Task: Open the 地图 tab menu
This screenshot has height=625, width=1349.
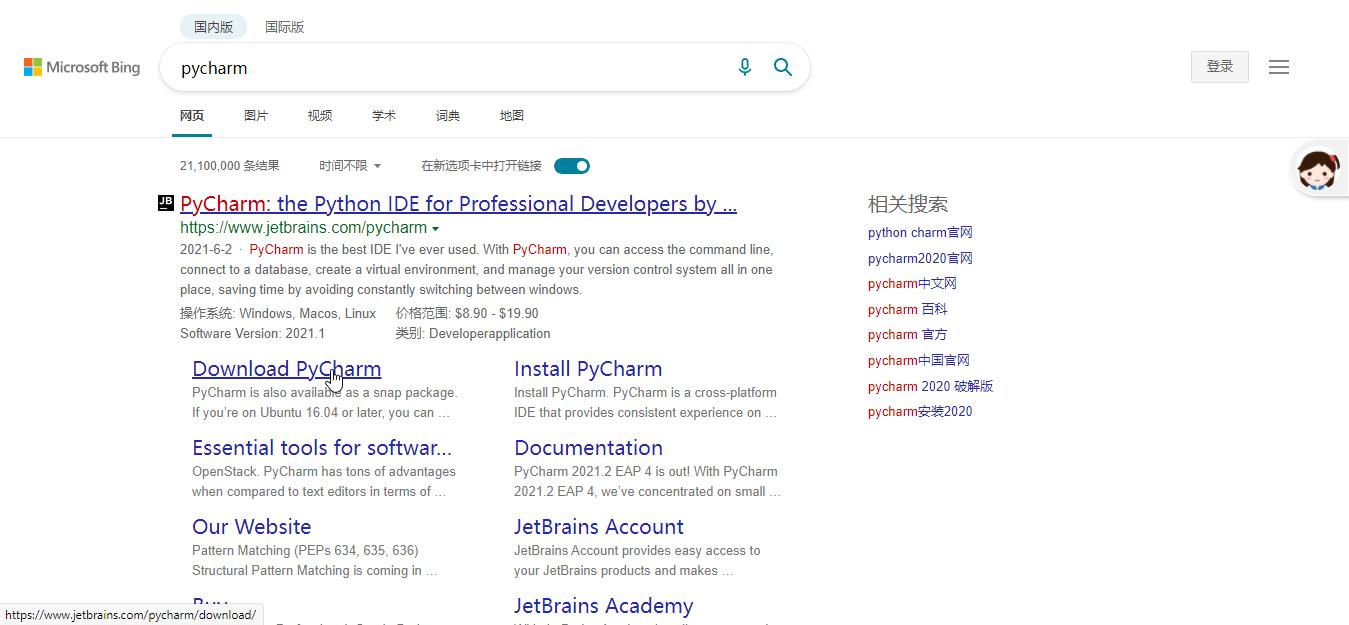Action: (x=511, y=115)
